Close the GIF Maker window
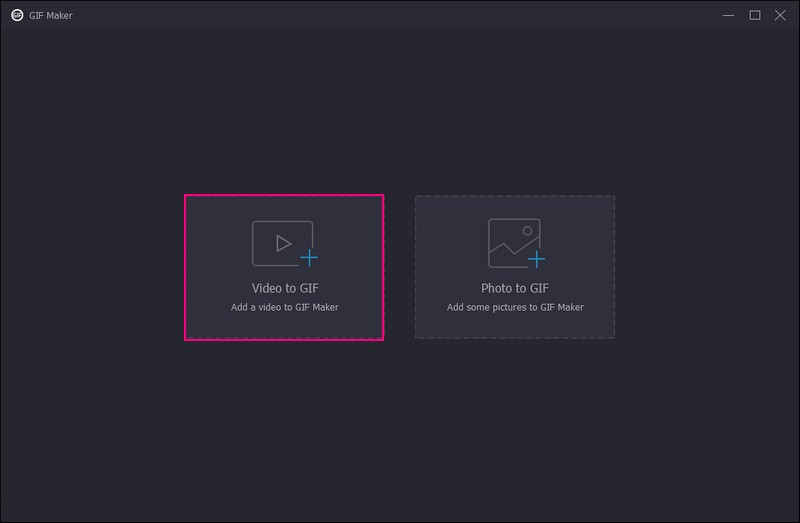The image size is (800, 523). [781, 15]
